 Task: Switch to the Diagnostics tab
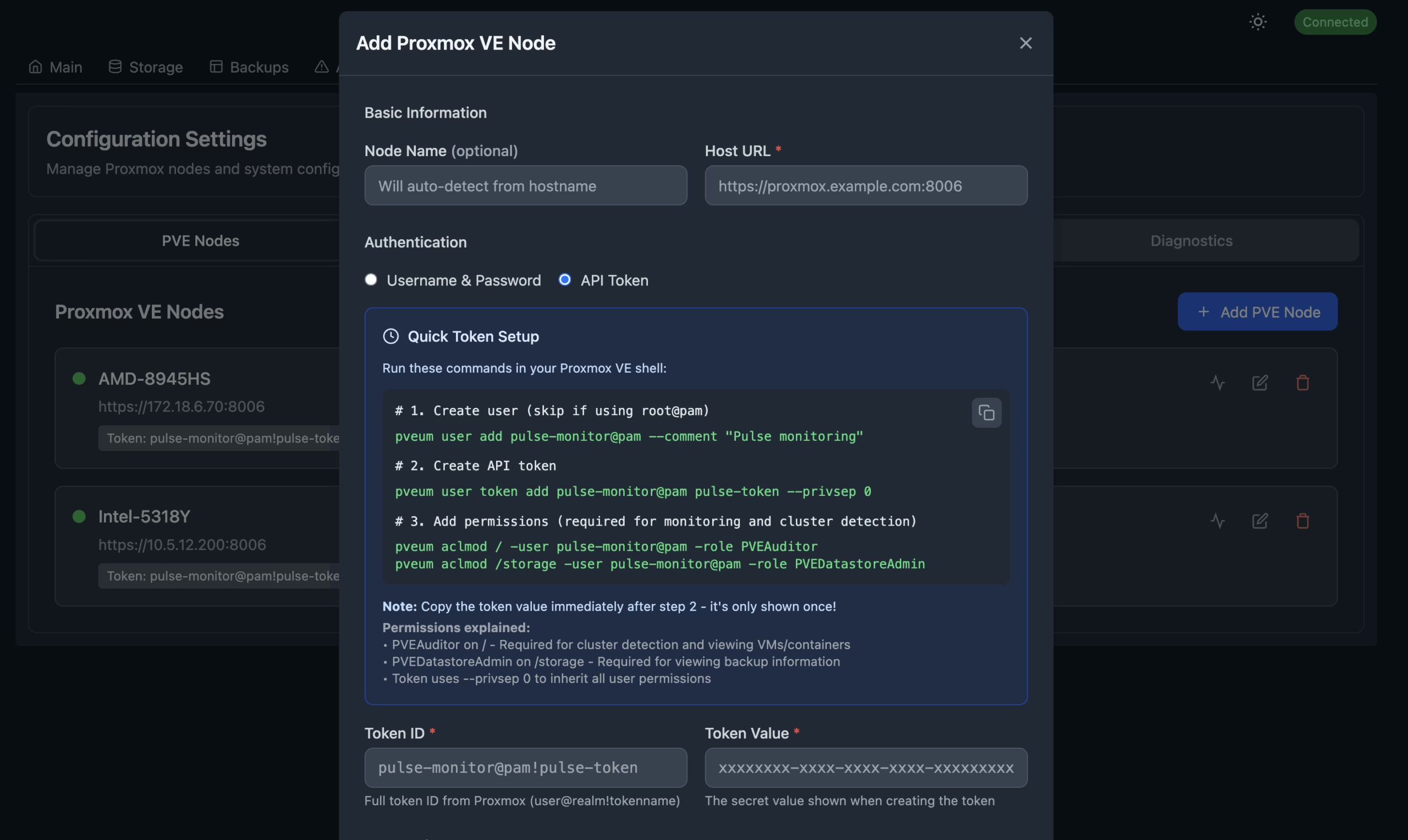coord(1191,241)
